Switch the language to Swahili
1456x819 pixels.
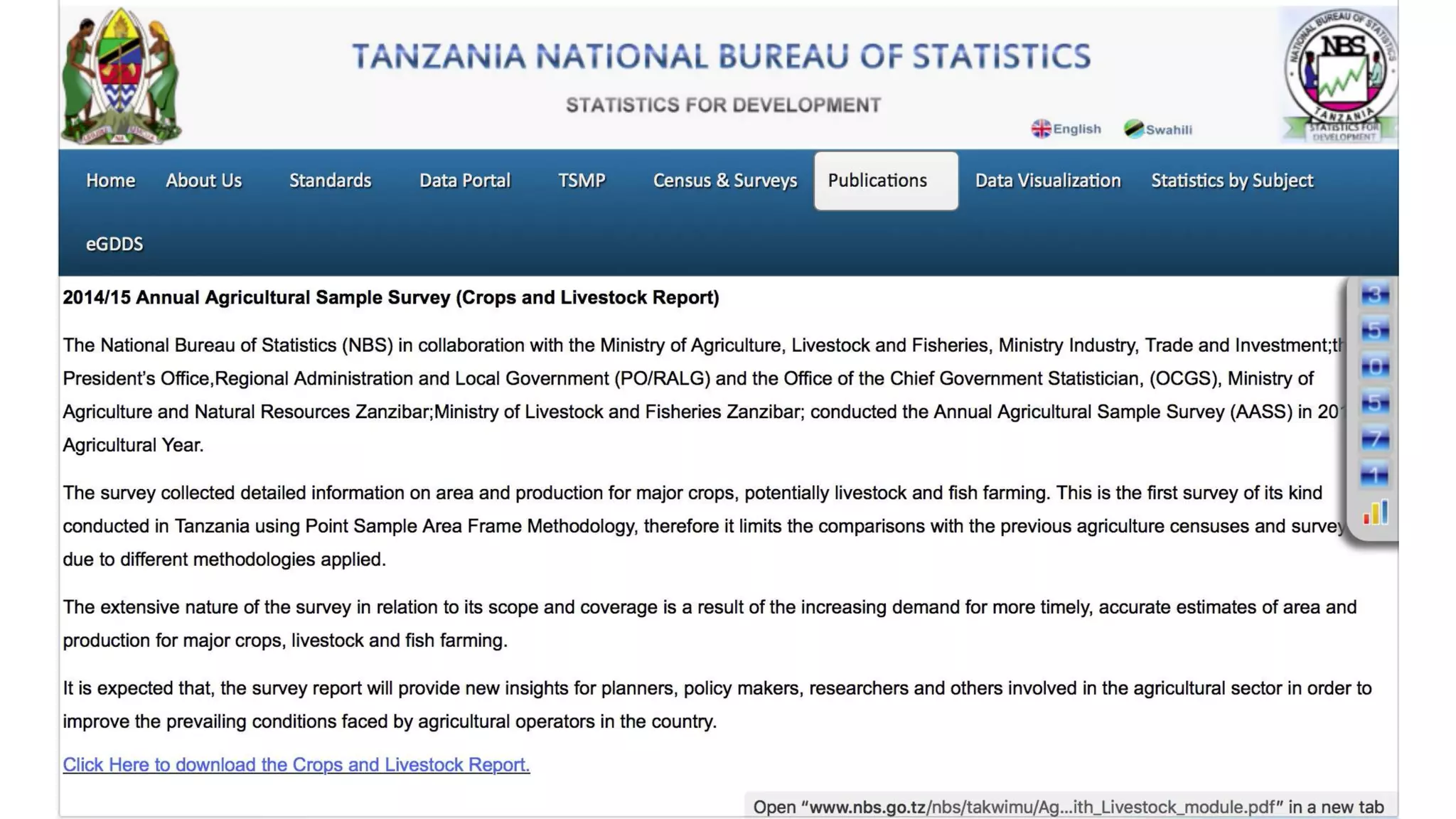1167,129
